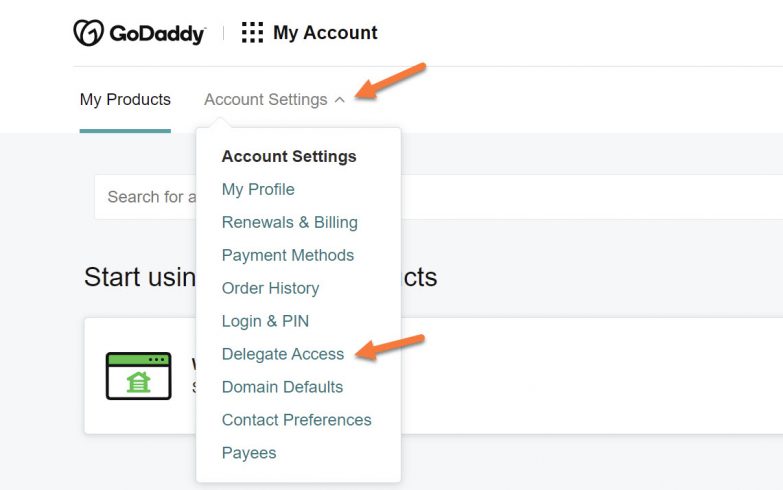Go to Order History
This screenshot has width=783, height=490.
(x=270, y=288)
